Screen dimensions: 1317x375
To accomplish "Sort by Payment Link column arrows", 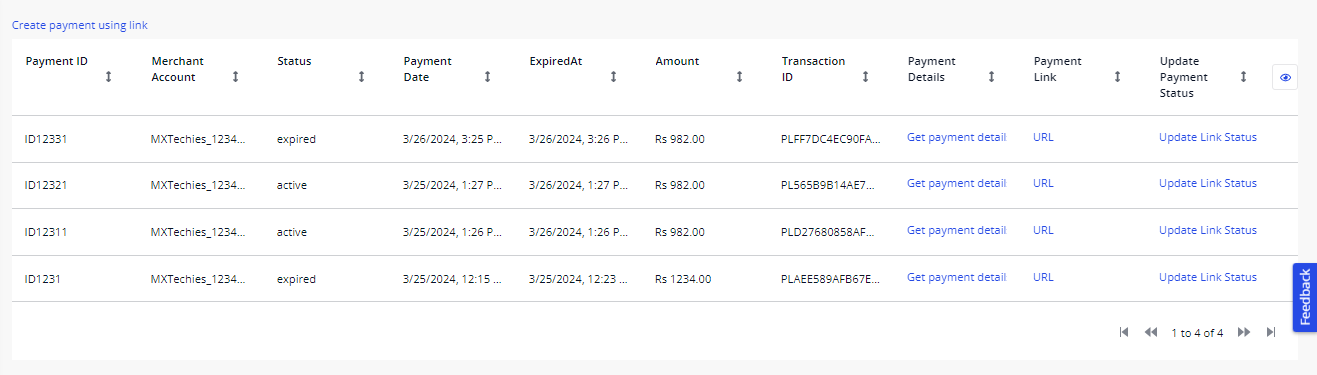I will 1117,77.
